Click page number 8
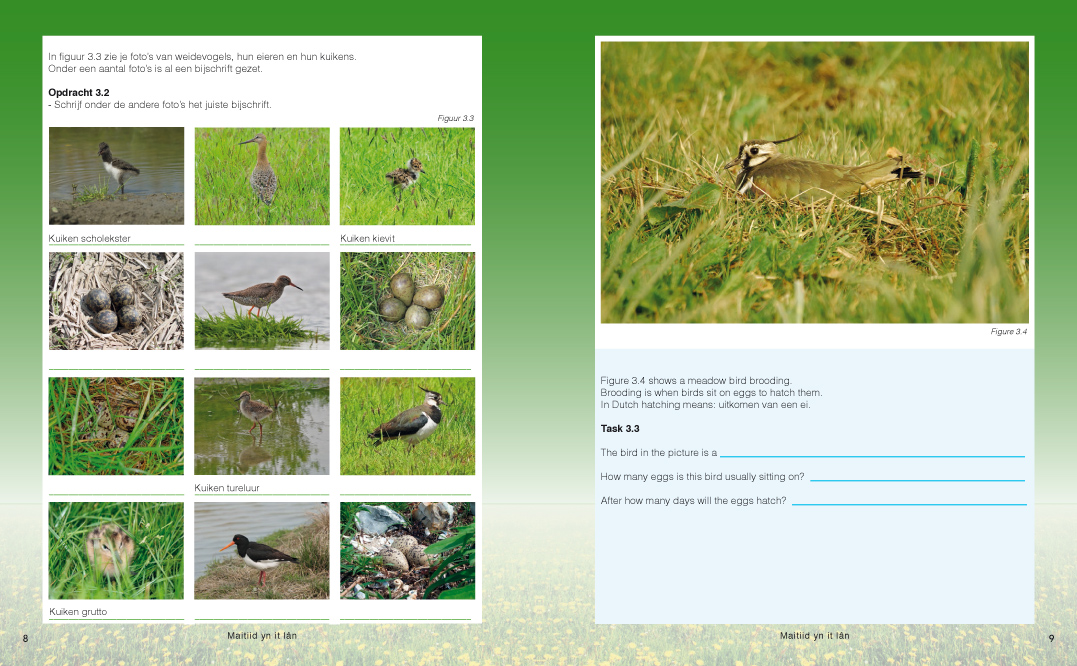This screenshot has width=1077, height=666. tap(25, 639)
